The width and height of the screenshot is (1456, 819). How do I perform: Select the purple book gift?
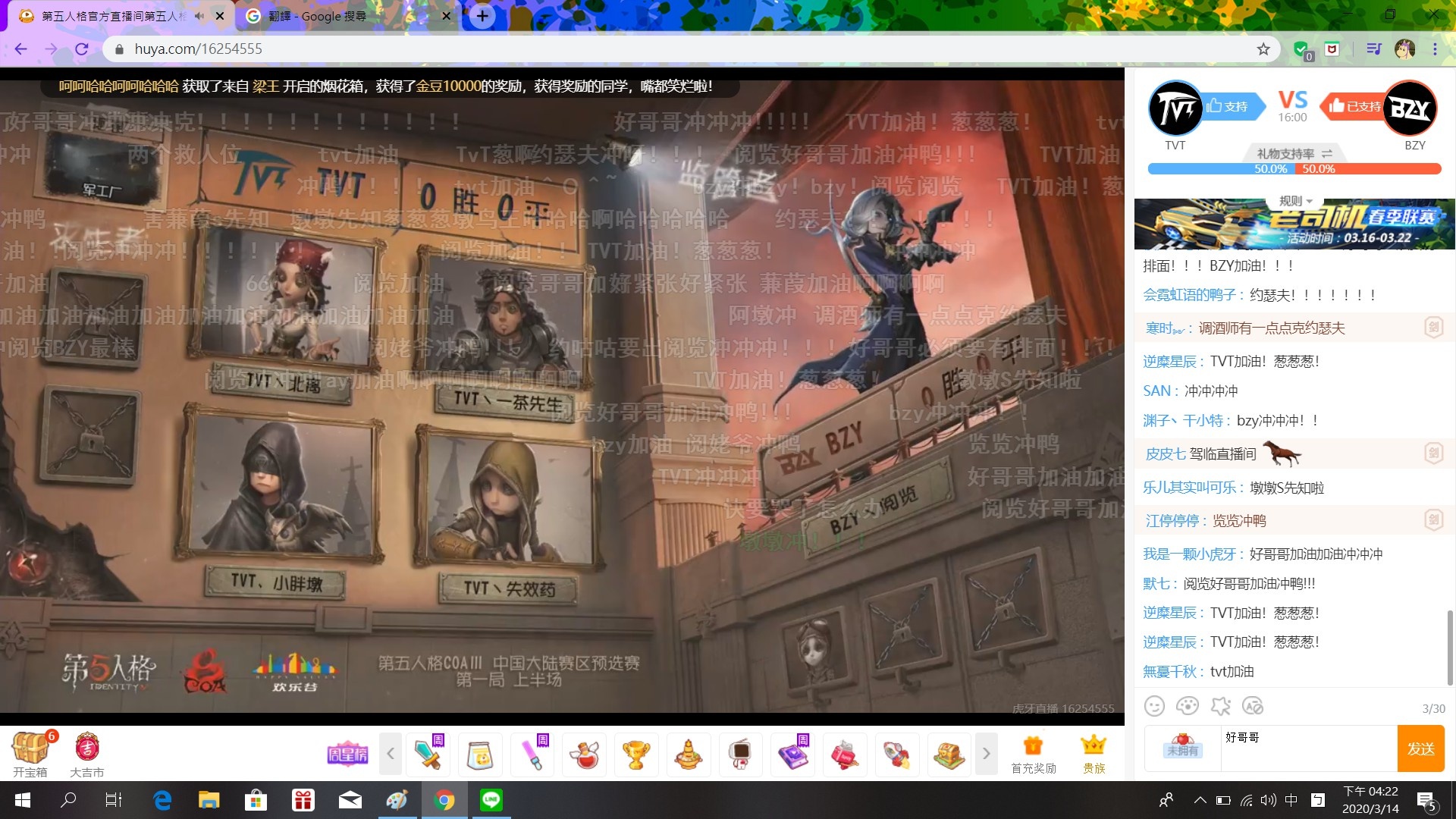coord(792,755)
